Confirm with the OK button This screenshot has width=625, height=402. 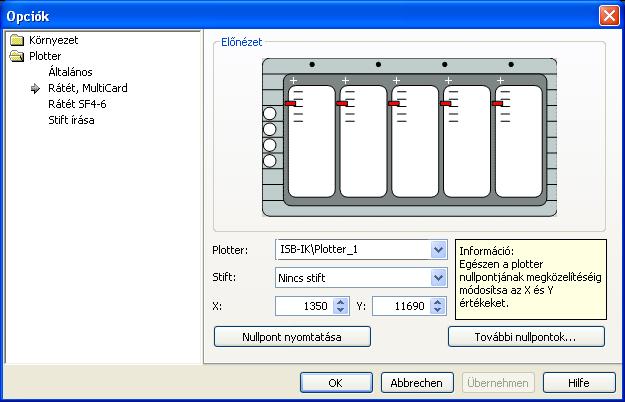pos(336,383)
